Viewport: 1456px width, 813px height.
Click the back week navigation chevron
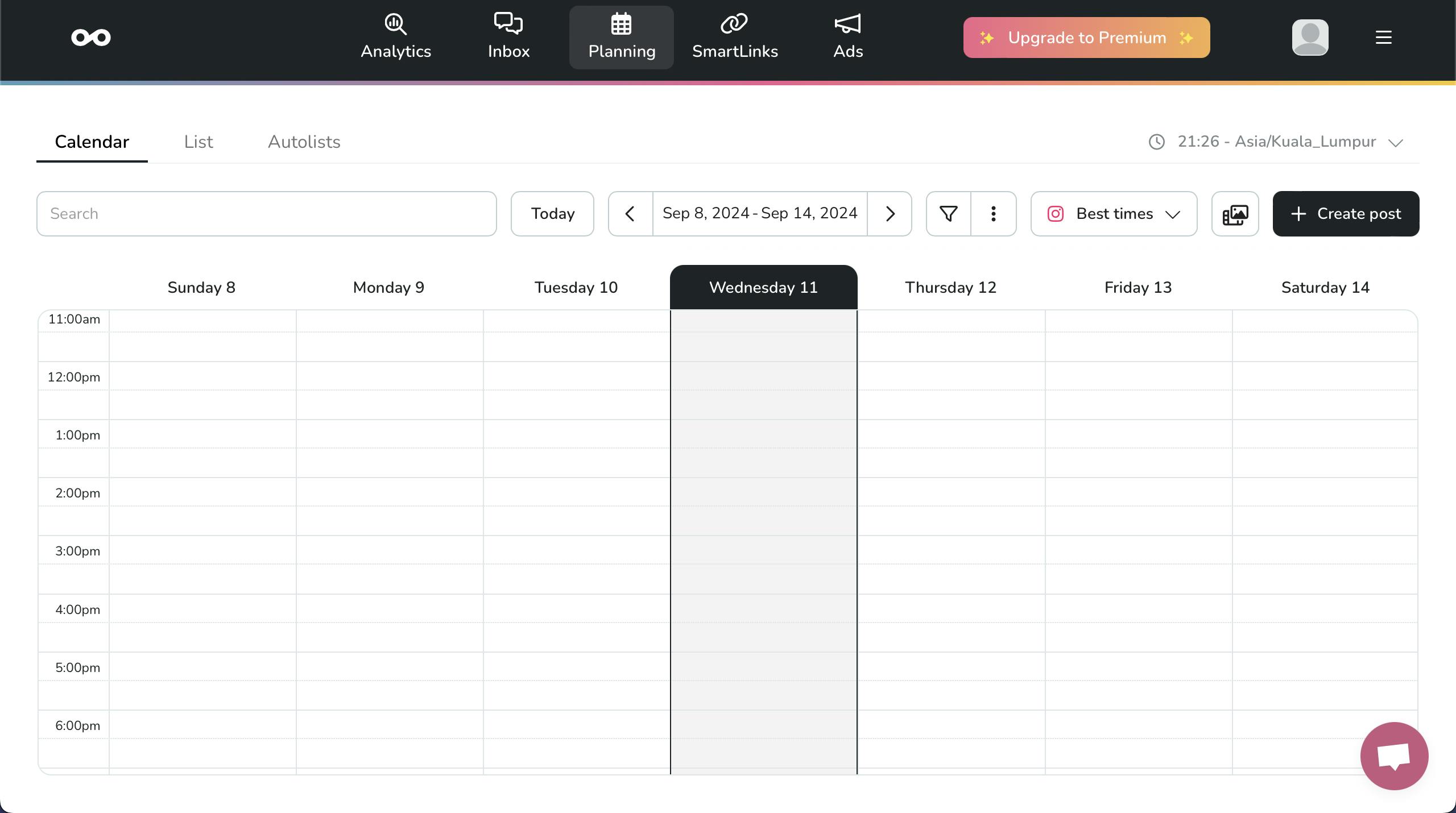pyautogui.click(x=630, y=213)
